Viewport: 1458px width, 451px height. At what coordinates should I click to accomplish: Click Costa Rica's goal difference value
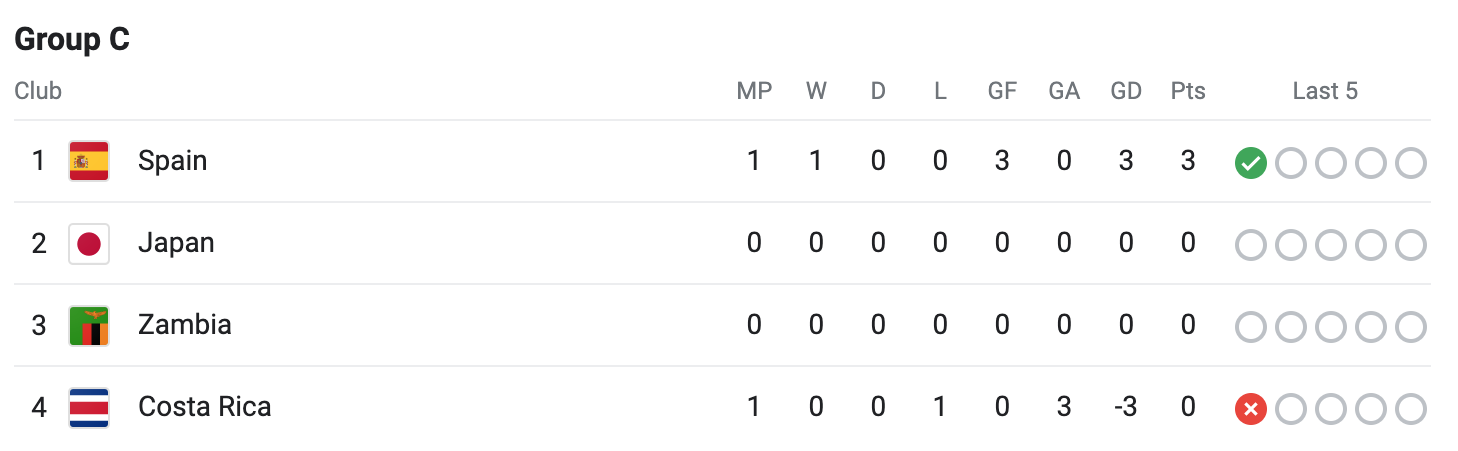1125,407
